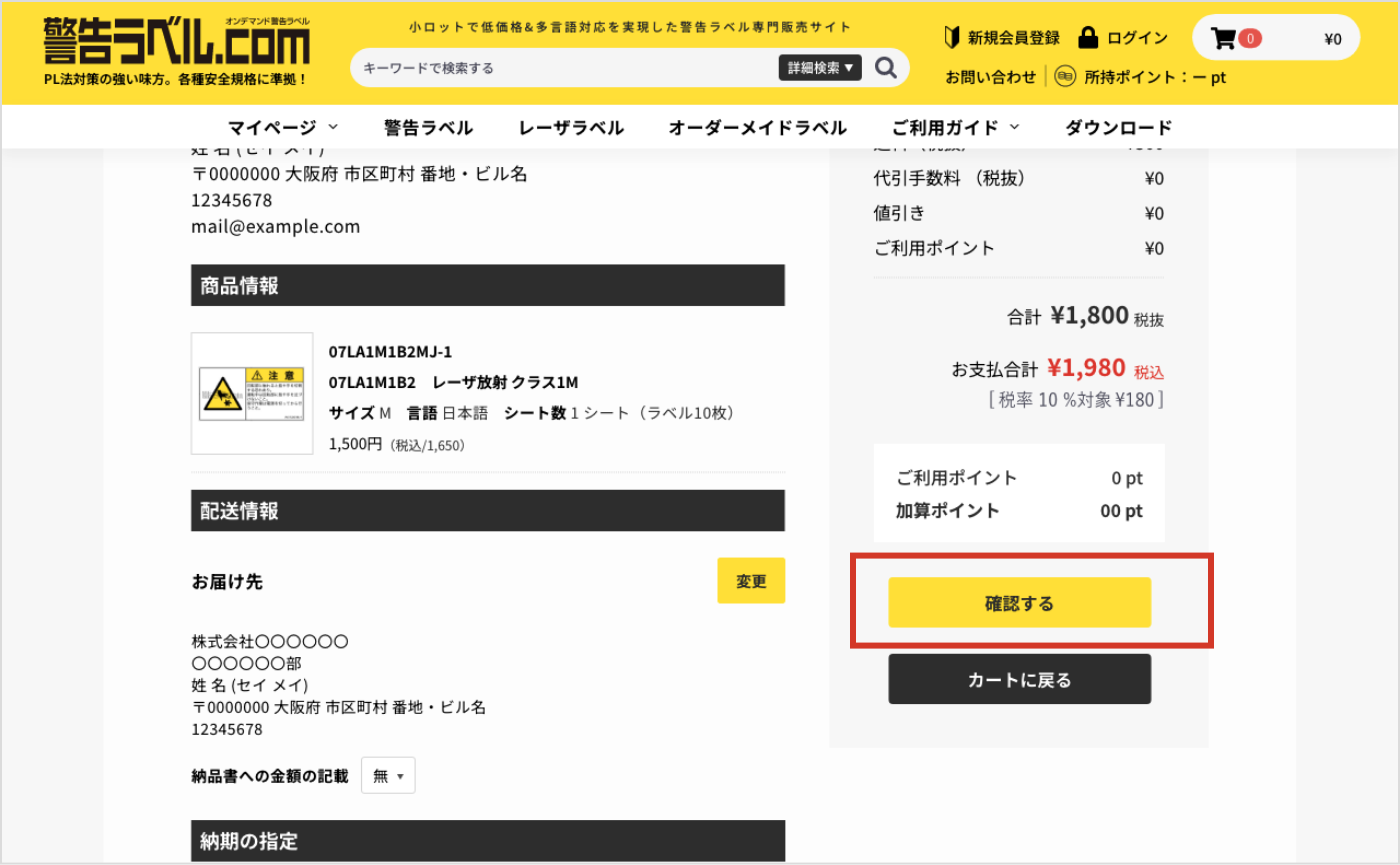Click the points coin icon
The width and height of the screenshot is (1400, 865).
click(x=1065, y=77)
